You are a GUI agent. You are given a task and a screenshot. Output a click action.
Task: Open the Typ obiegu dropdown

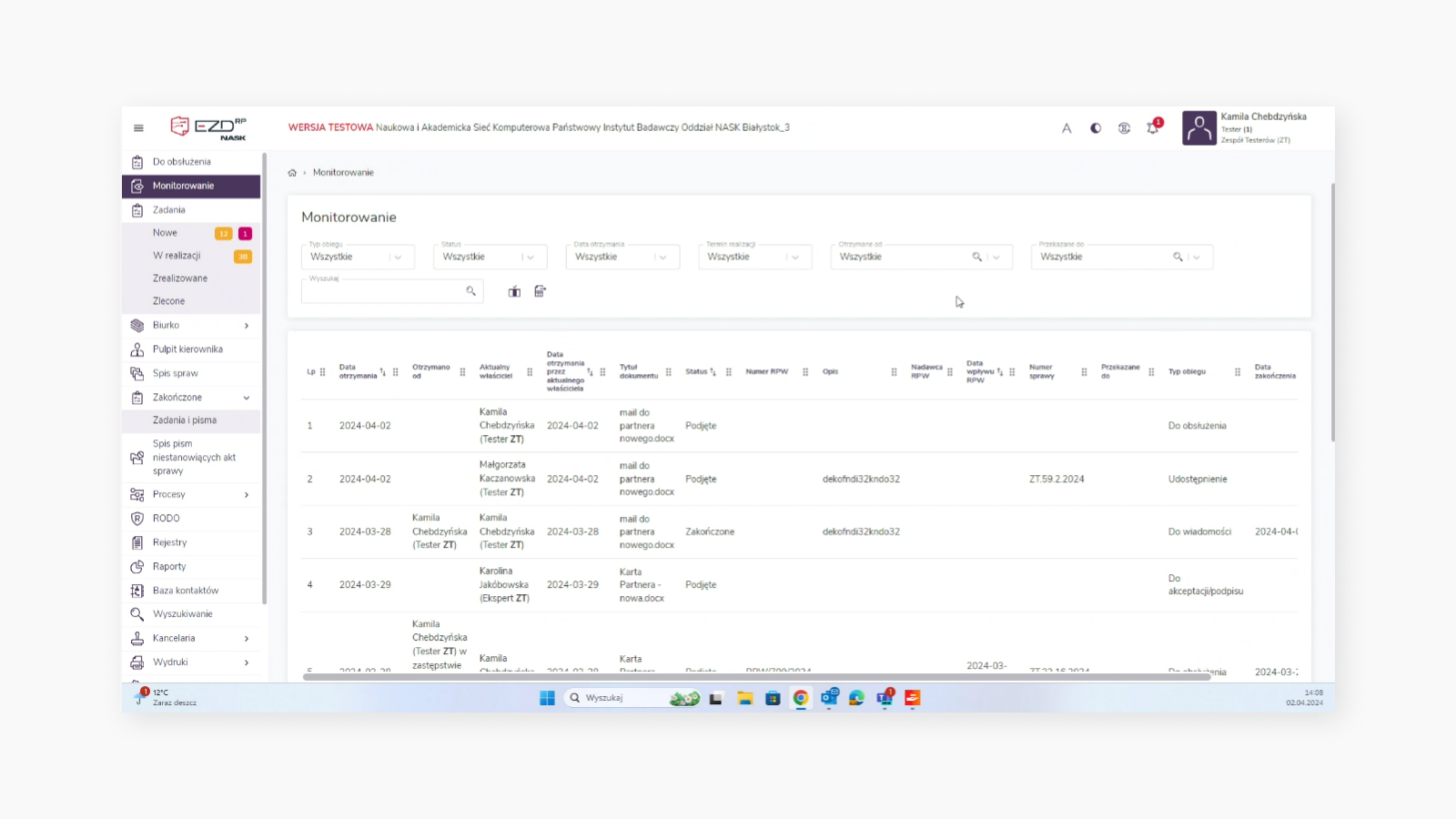358,258
